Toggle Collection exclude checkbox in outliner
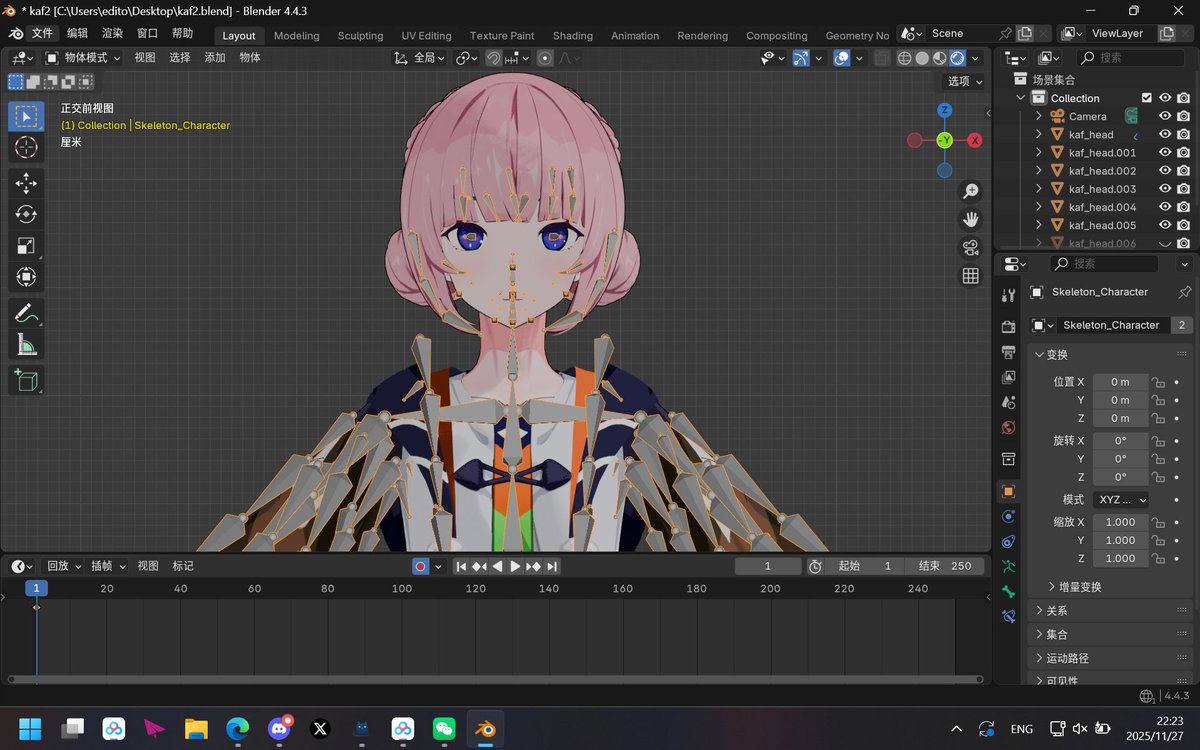Viewport: 1200px width, 750px height. click(x=1146, y=98)
